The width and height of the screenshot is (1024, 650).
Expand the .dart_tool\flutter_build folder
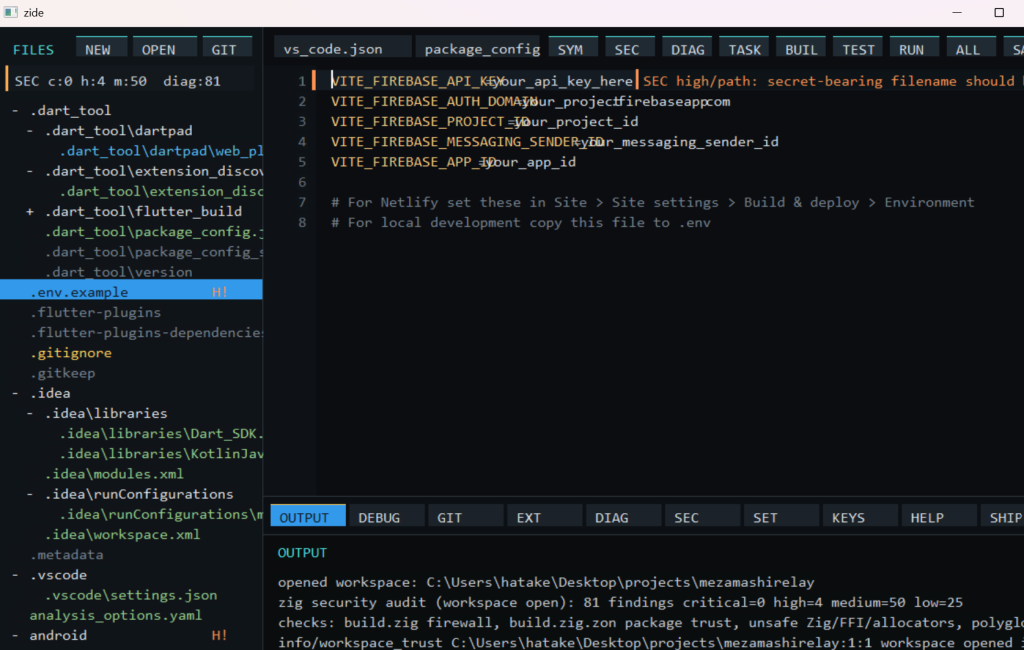click(x=30, y=212)
